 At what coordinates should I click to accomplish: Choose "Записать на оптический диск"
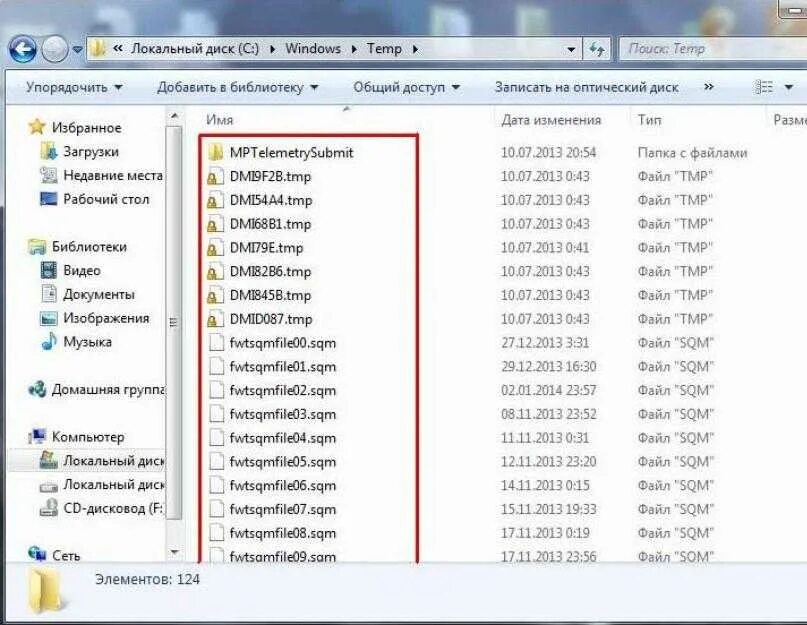click(587, 88)
